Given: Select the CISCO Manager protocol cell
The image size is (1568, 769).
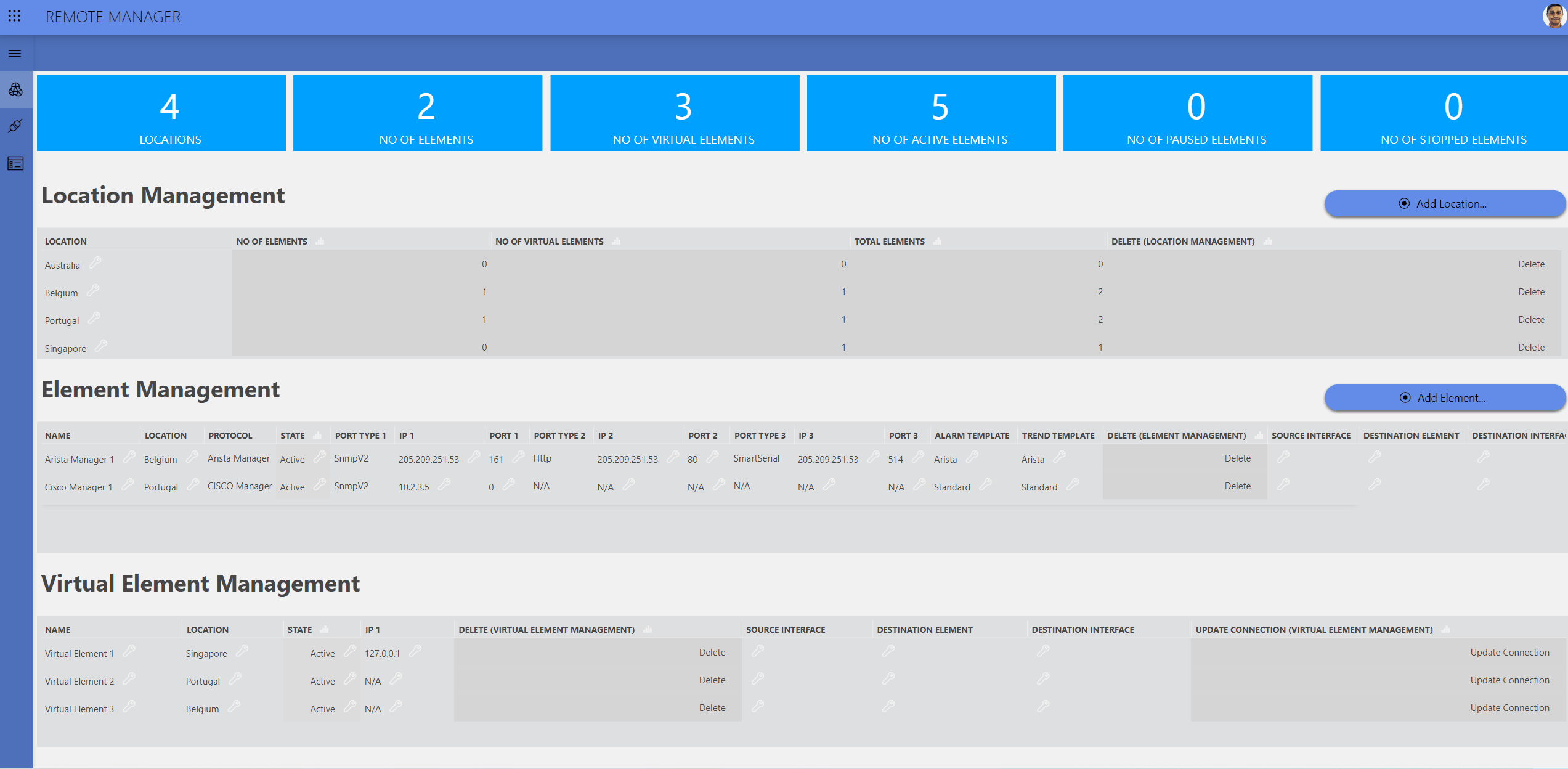Looking at the screenshot, I should point(240,486).
